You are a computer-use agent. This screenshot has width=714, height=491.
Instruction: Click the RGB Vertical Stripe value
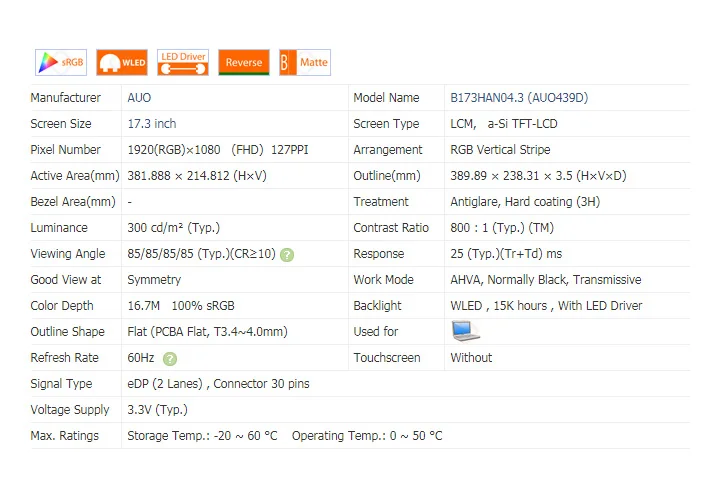click(x=500, y=150)
